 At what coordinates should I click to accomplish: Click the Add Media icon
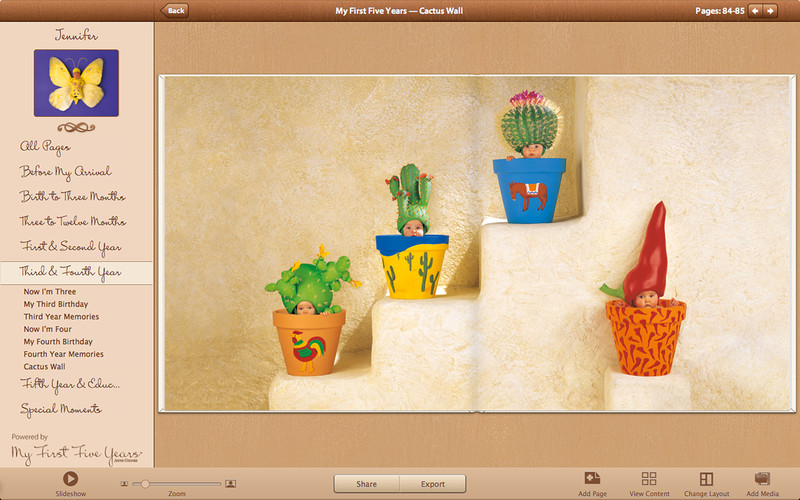[762, 479]
